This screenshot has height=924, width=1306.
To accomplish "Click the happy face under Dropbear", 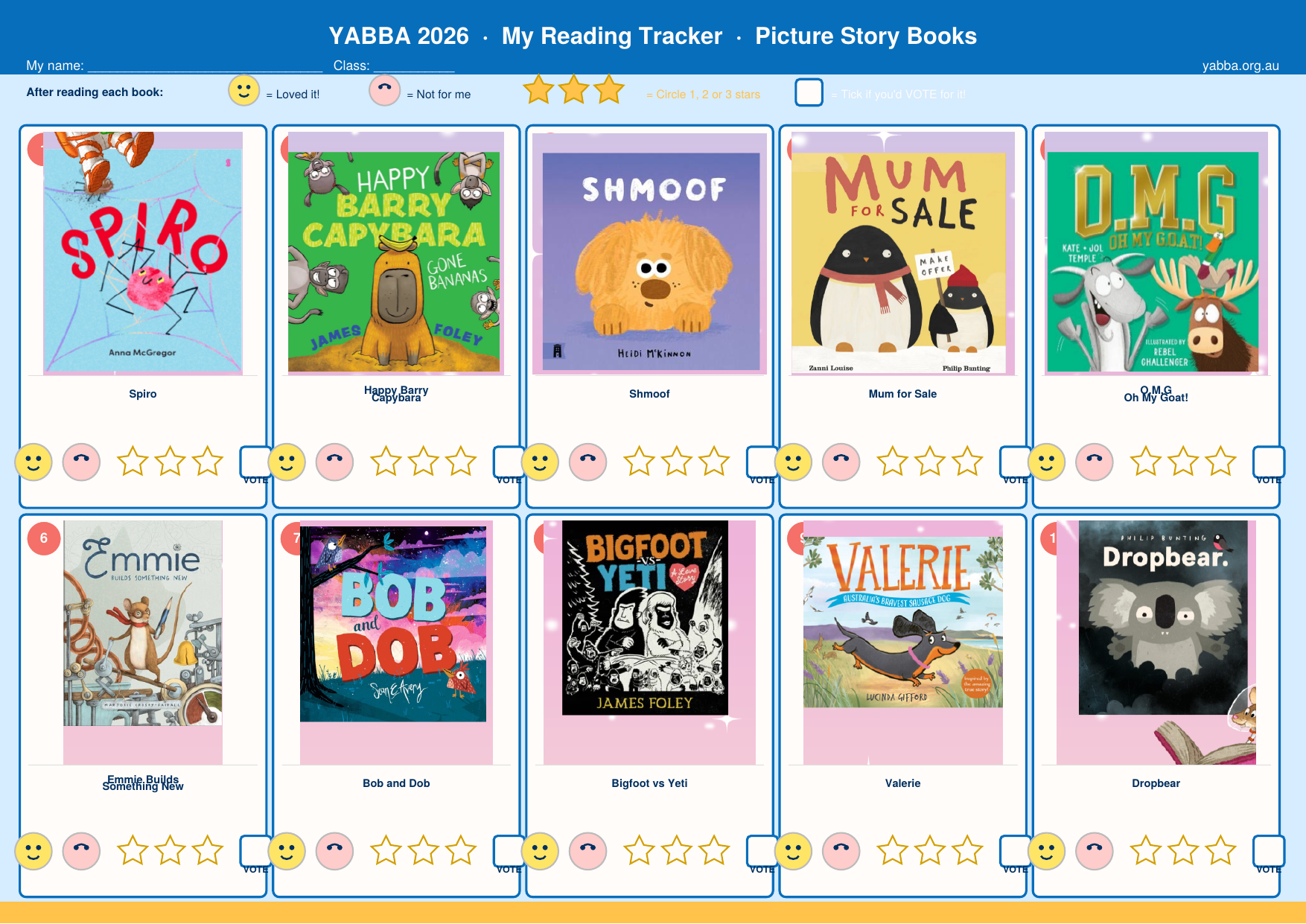I will point(1046,851).
